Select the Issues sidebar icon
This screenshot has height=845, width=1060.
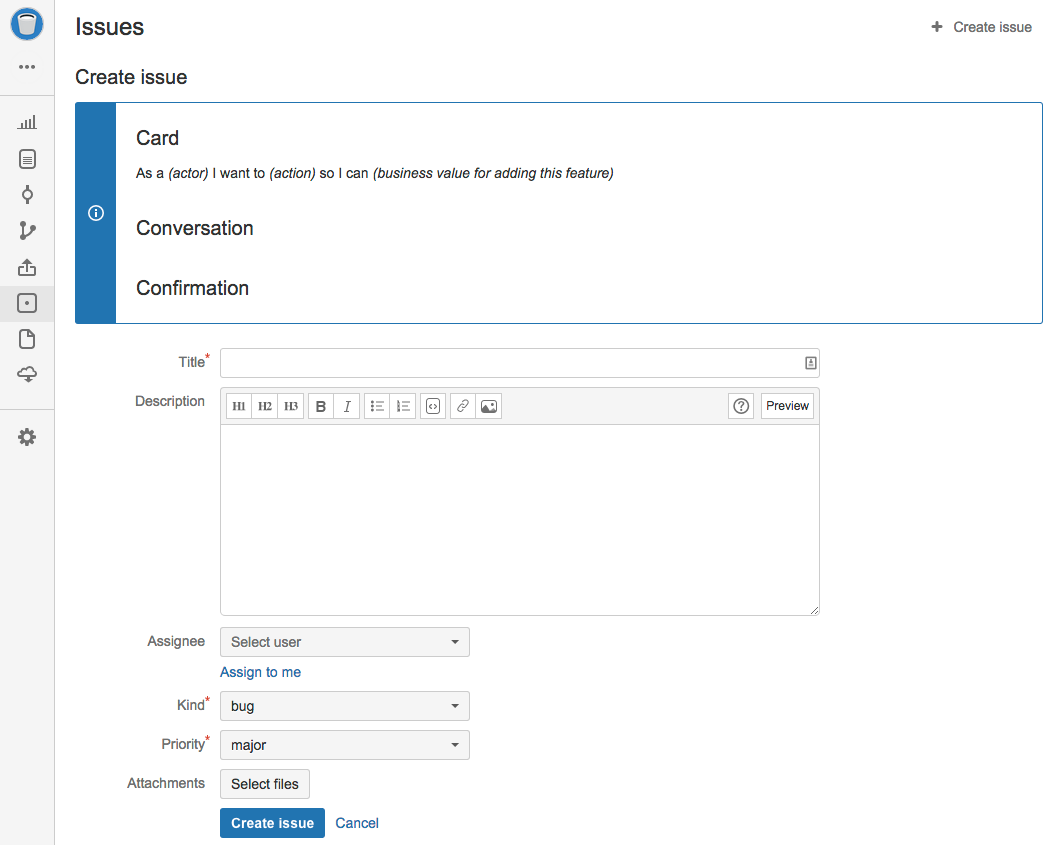point(27,303)
